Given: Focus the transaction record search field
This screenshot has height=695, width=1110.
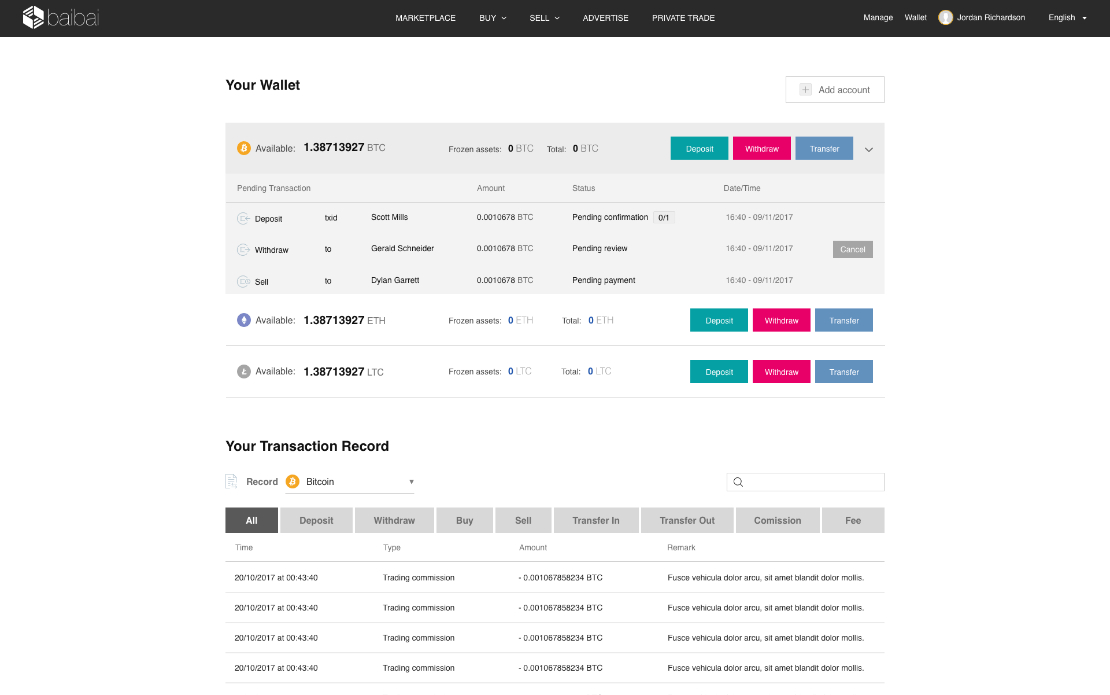Looking at the screenshot, I should [806, 482].
